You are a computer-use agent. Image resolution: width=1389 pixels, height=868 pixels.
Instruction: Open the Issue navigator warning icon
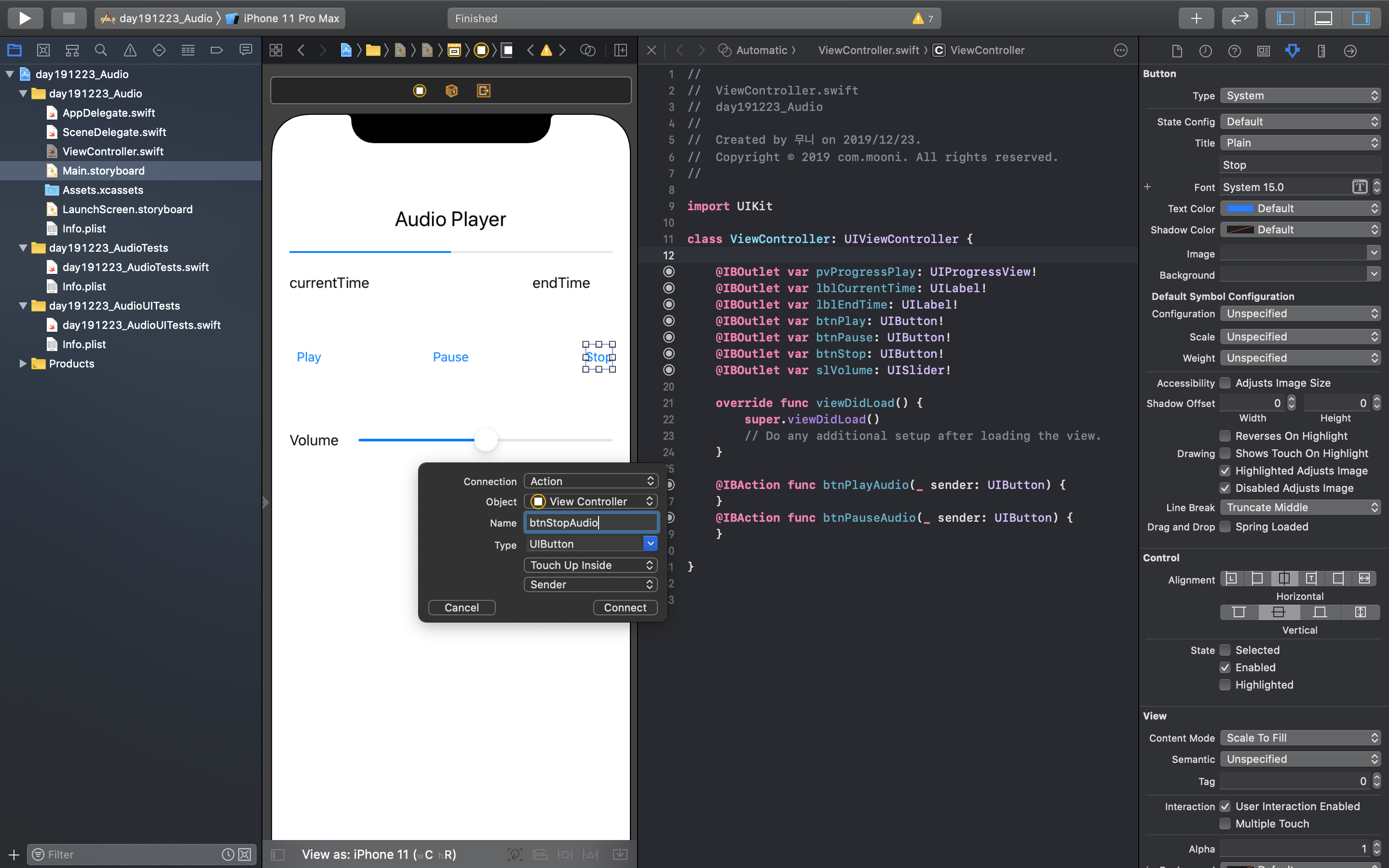coord(130,51)
